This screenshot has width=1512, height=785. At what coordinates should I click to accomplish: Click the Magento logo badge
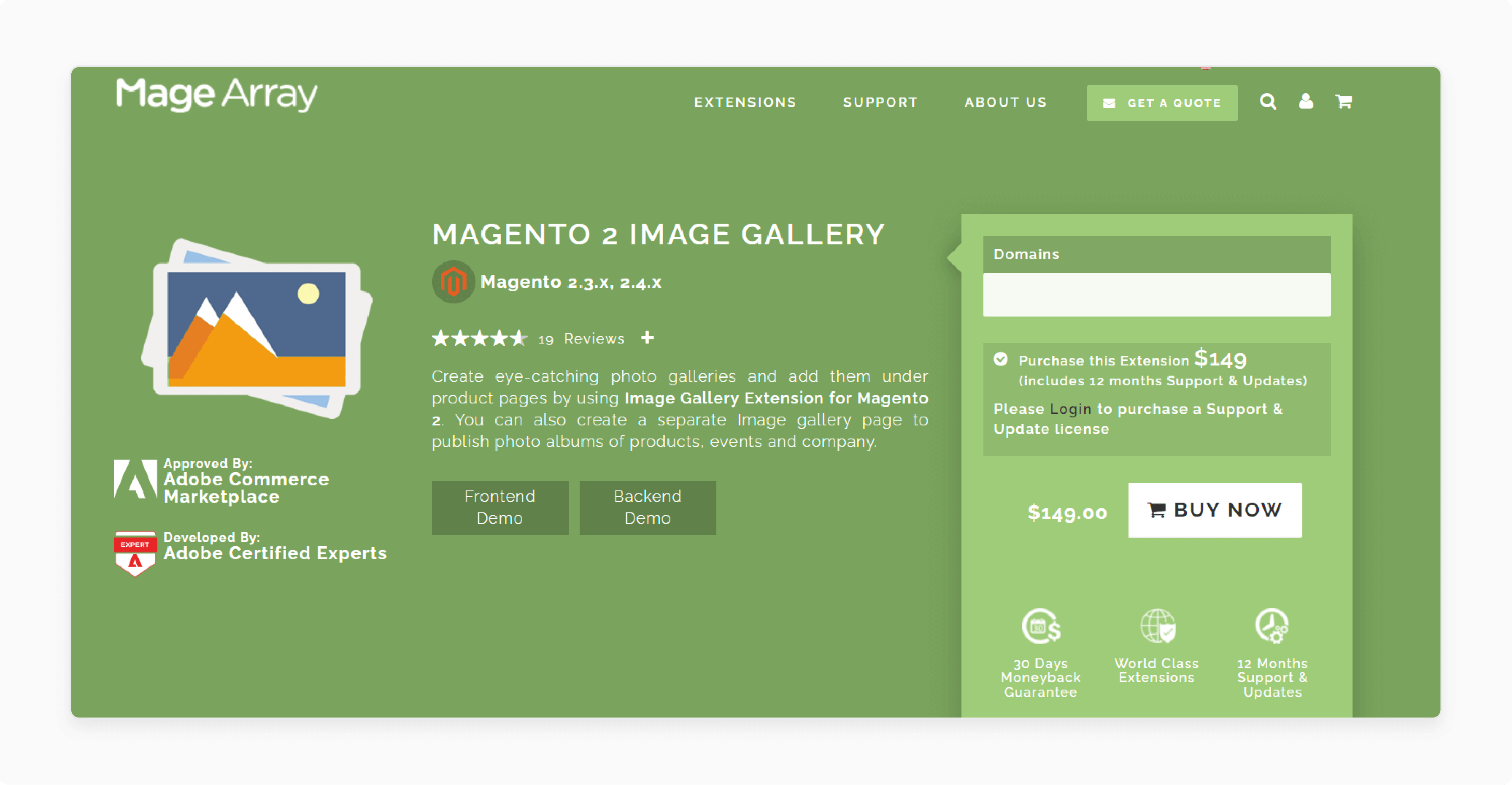pos(453,282)
